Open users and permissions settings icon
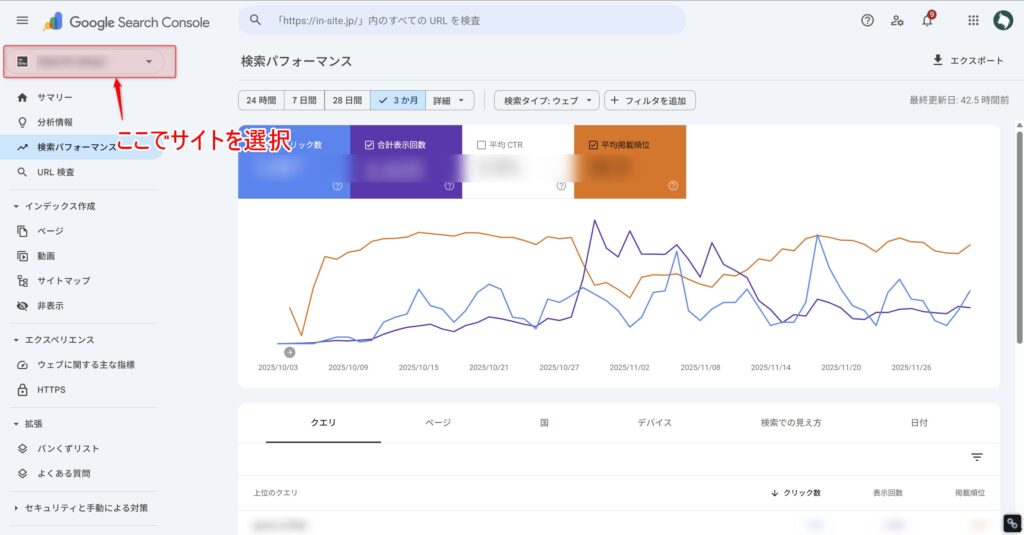1024x535 pixels. click(897, 20)
